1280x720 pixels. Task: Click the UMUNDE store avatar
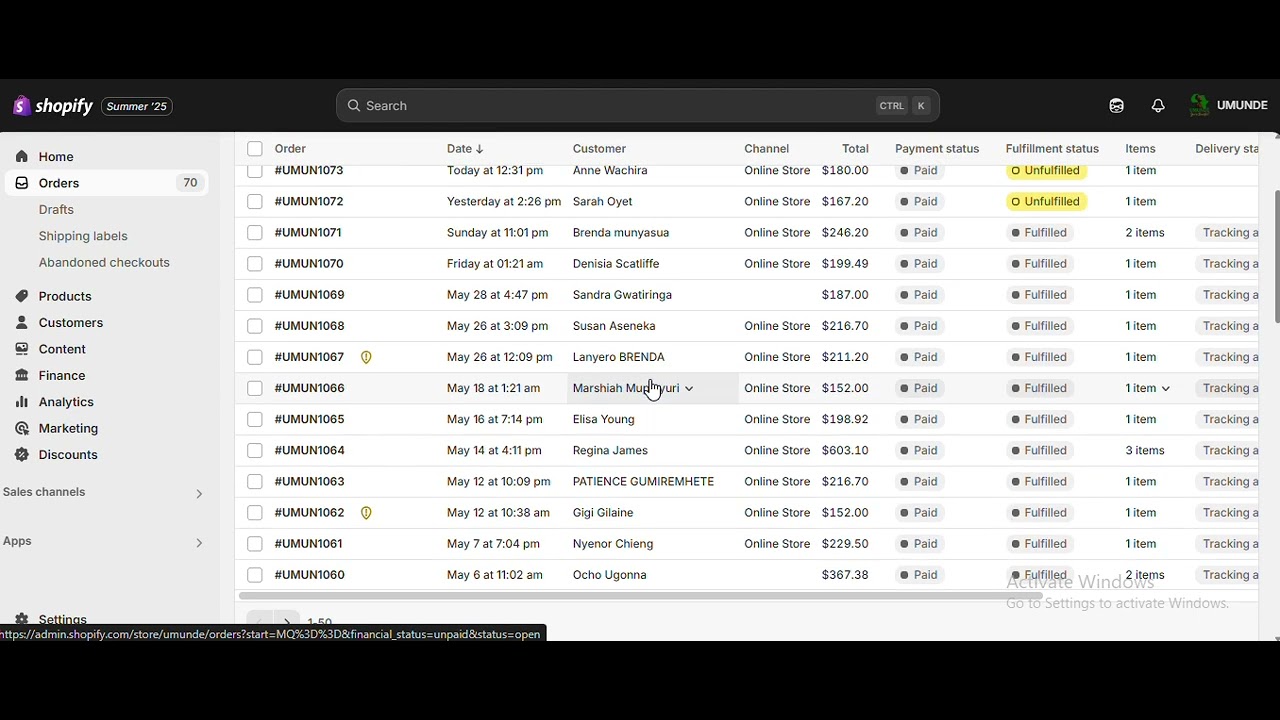(1199, 105)
